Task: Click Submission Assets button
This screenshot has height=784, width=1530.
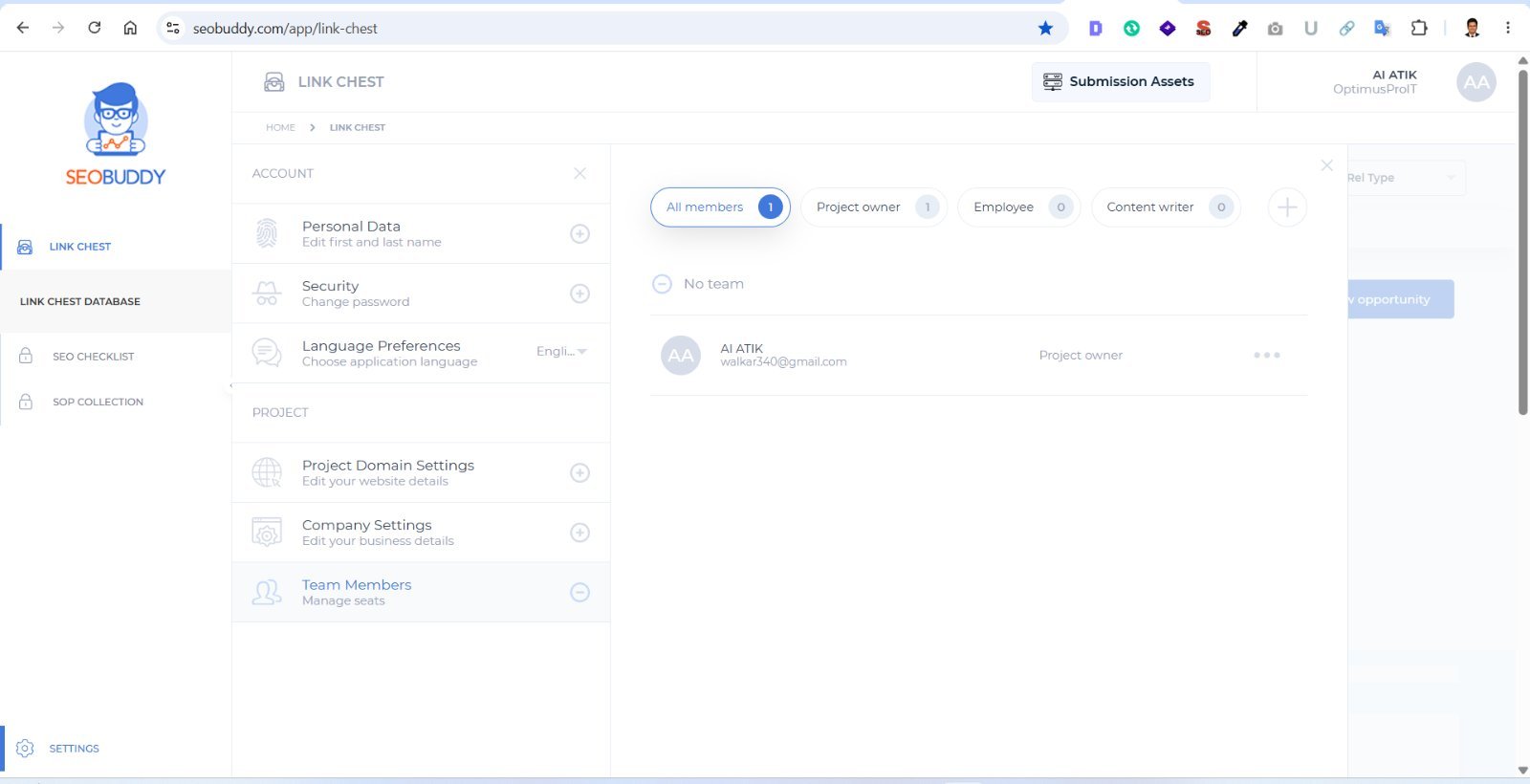Action: coord(1121,82)
